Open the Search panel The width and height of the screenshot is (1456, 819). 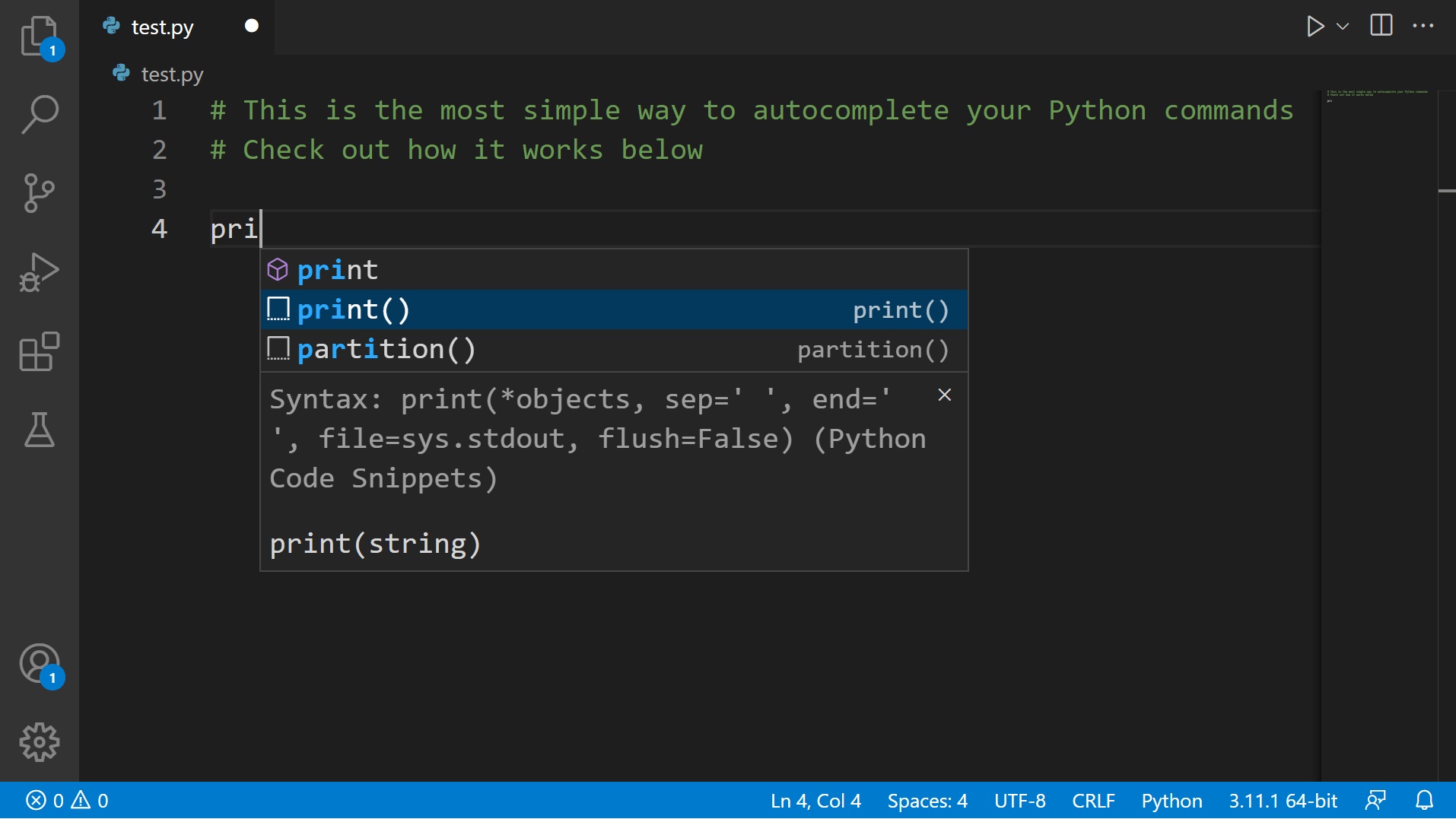click(x=39, y=114)
